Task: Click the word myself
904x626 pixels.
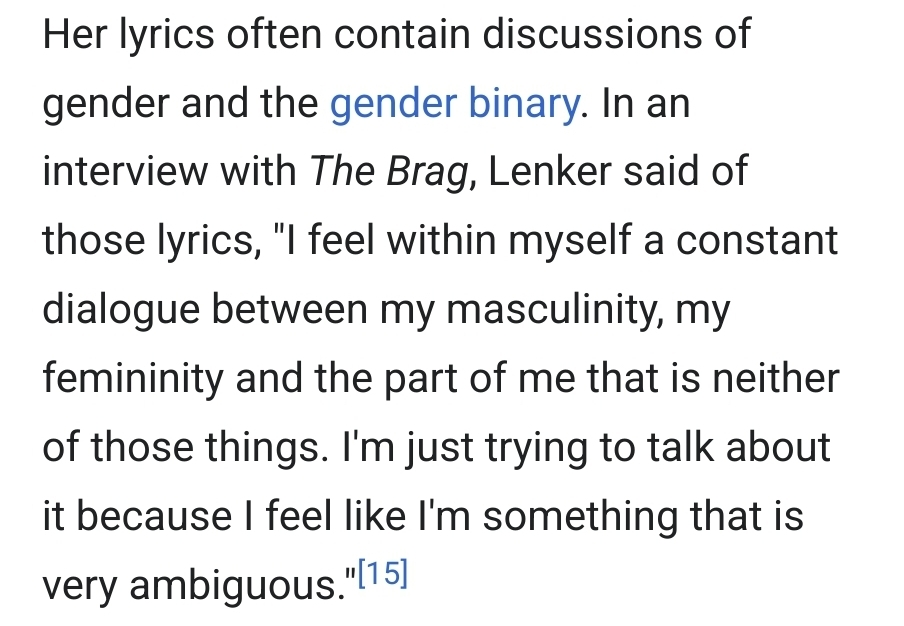Action: point(570,241)
